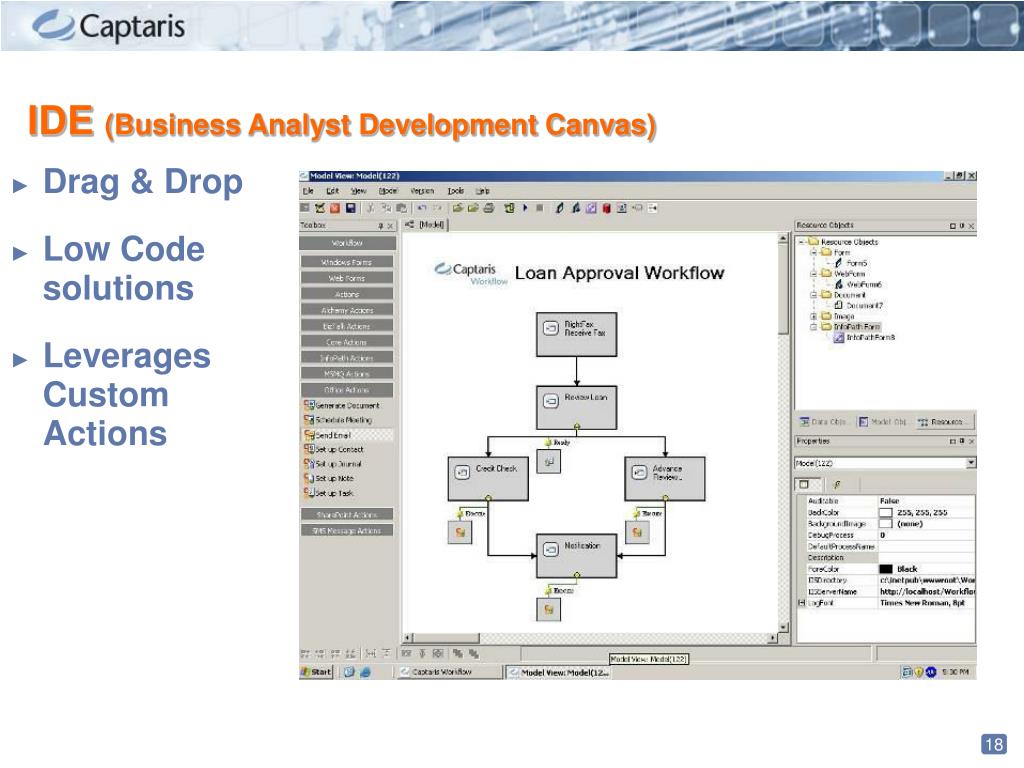
Task: Expand the LogFont property row
Action: pyautogui.click(x=801, y=603)
